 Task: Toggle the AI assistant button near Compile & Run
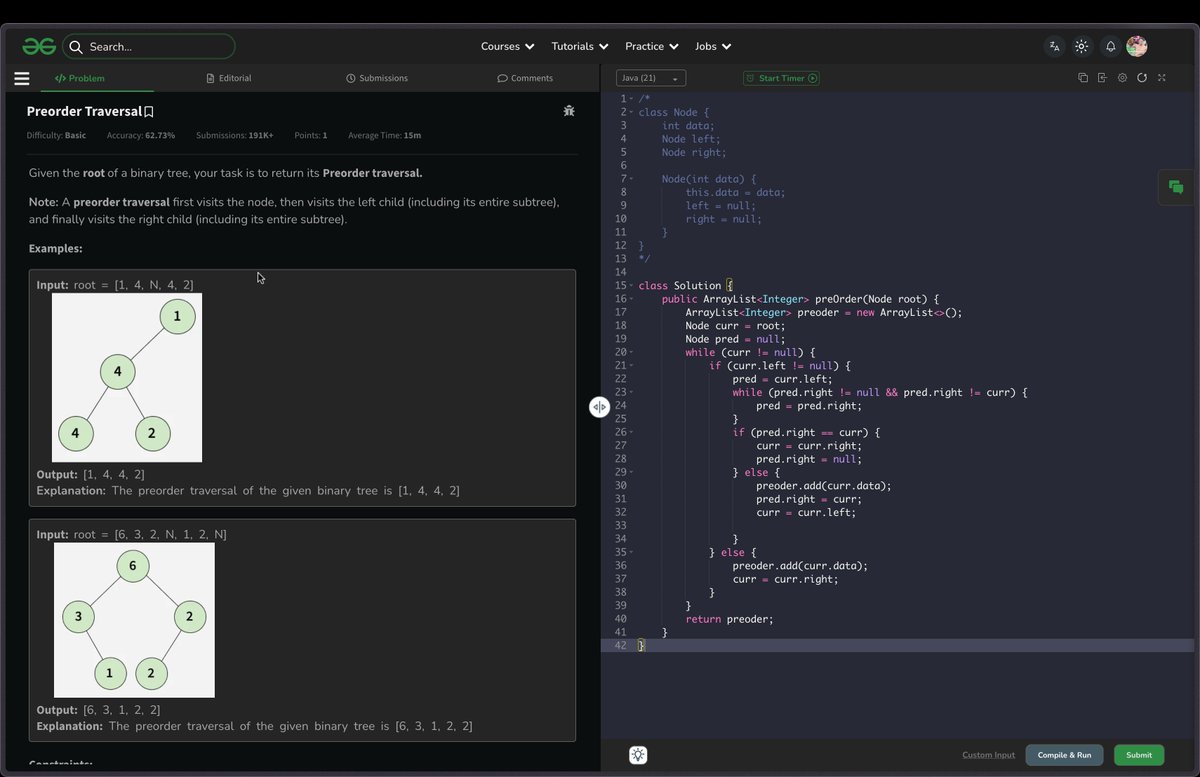tap(638, 755)
